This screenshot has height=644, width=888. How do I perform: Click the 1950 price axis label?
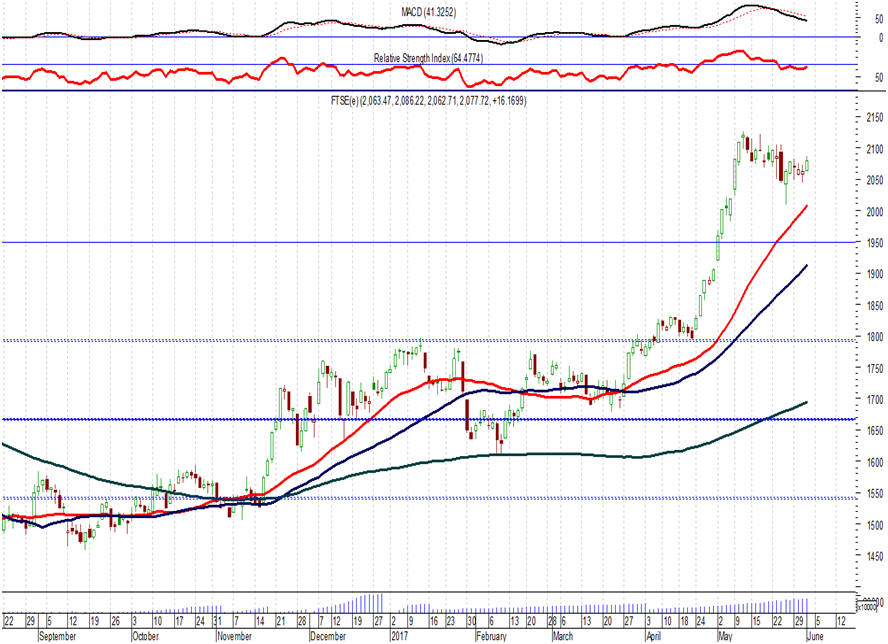point(874,243)
